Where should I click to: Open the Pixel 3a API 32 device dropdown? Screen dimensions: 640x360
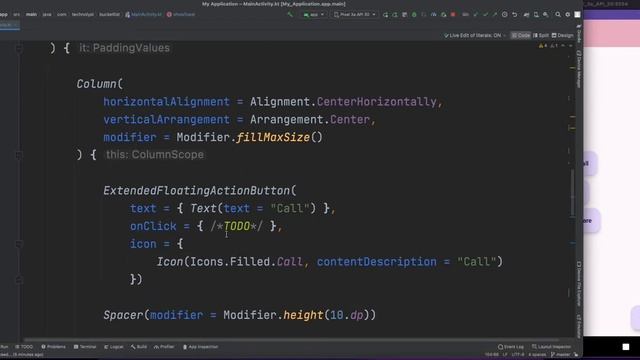coord(355,15)
